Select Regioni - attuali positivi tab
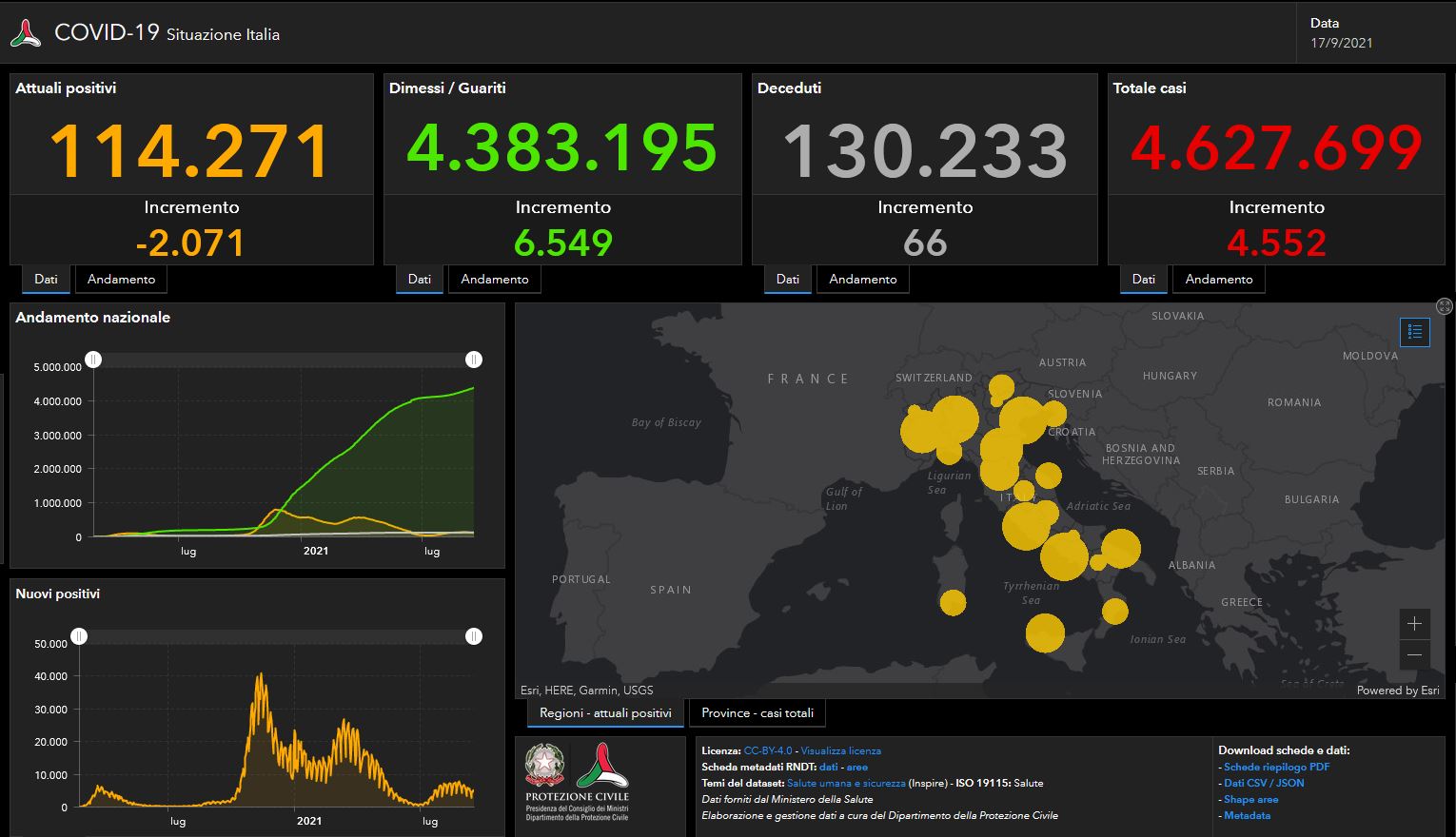The image size is (1456, 837). coord(605,713)
